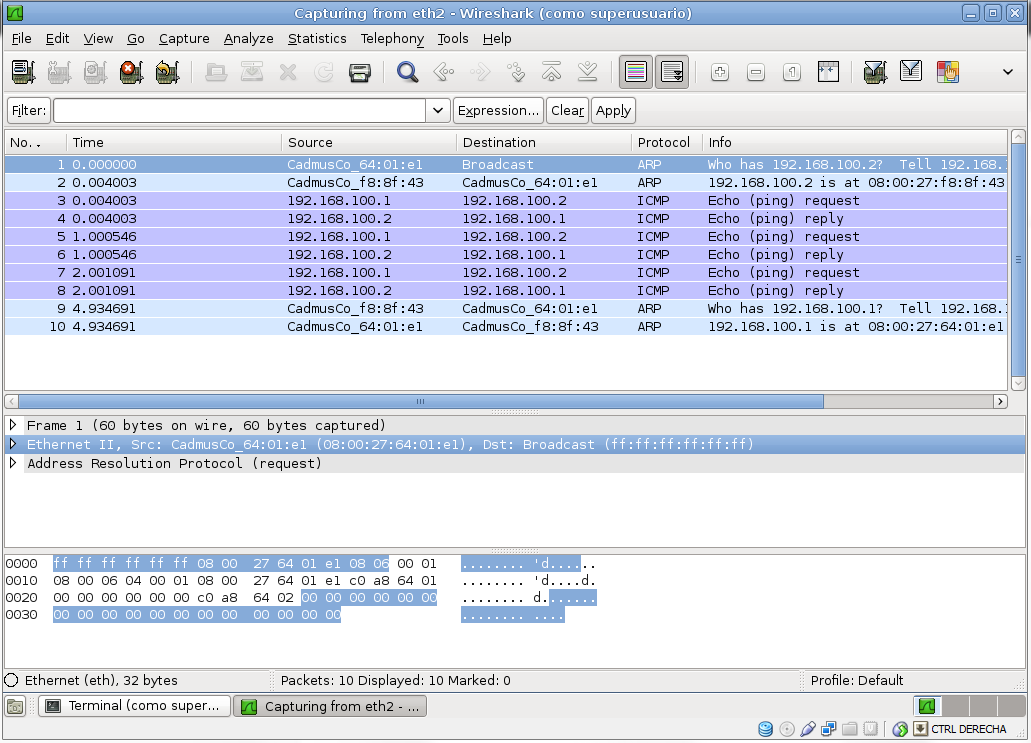Open the coloring rules editor

point(948,71)
